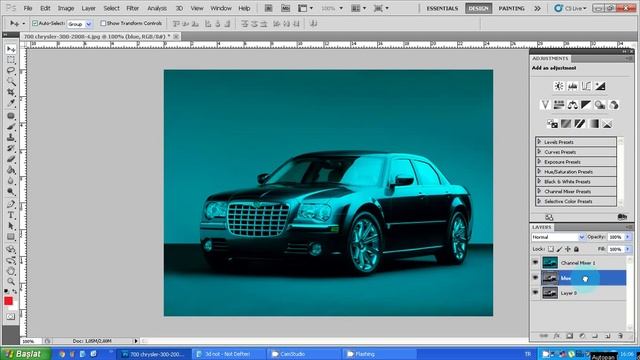Switch to the Essentials workspace
Image resolution: width=640 pixels, height=360 pixels.
[x=442, y=8]
